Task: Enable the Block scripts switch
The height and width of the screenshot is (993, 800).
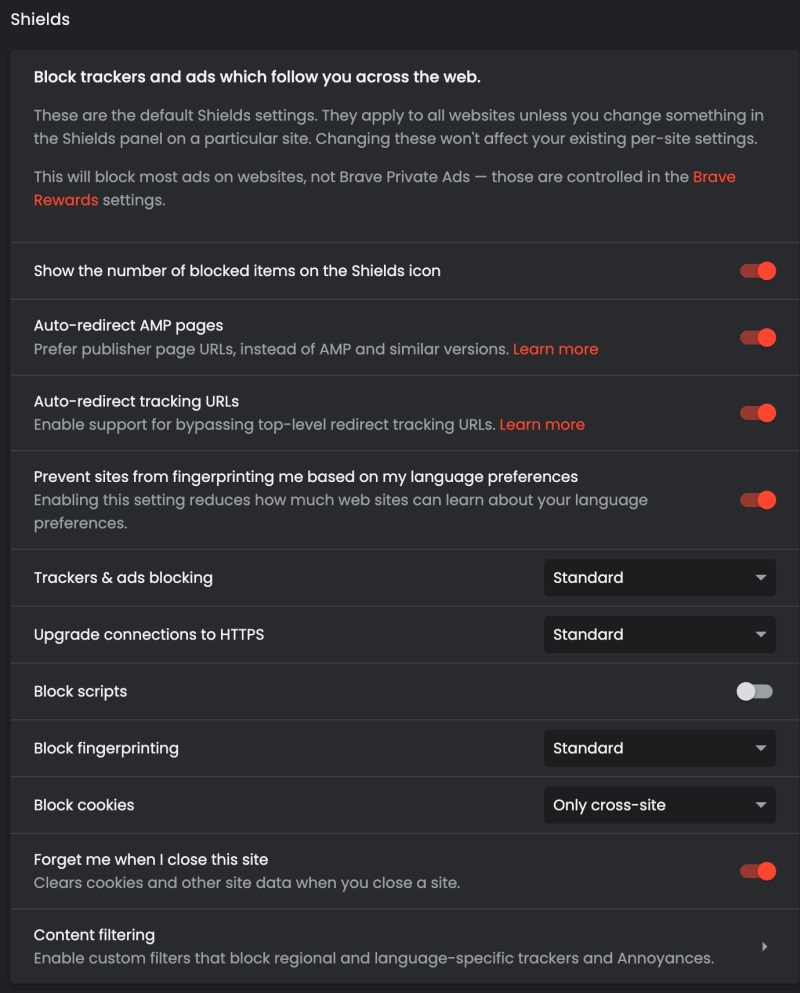Action: (x=755, y=691)
